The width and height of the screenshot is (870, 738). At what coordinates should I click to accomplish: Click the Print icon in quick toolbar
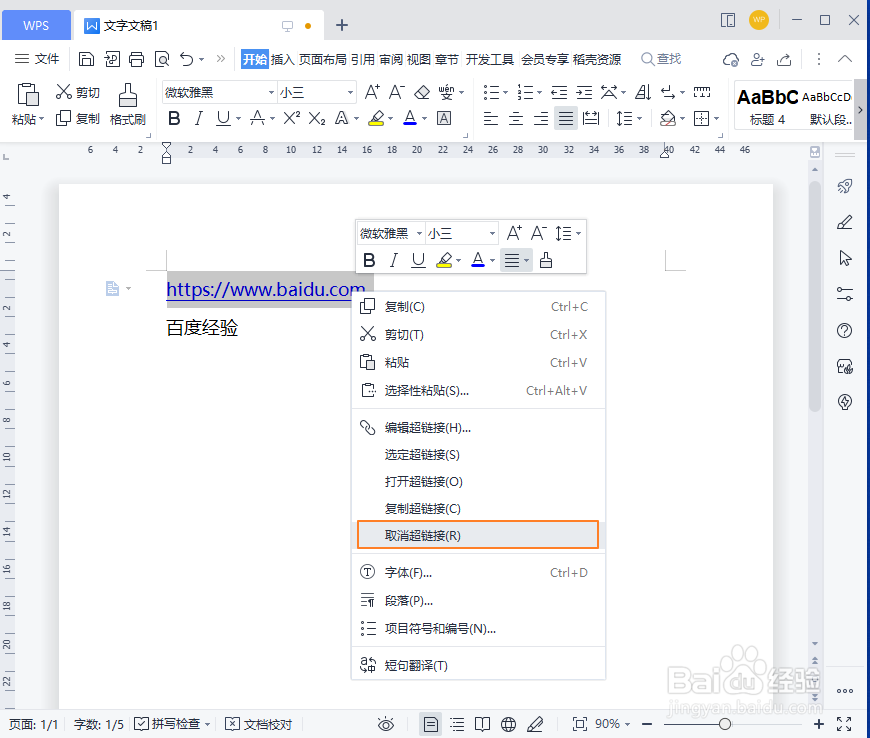pos(136,59)
